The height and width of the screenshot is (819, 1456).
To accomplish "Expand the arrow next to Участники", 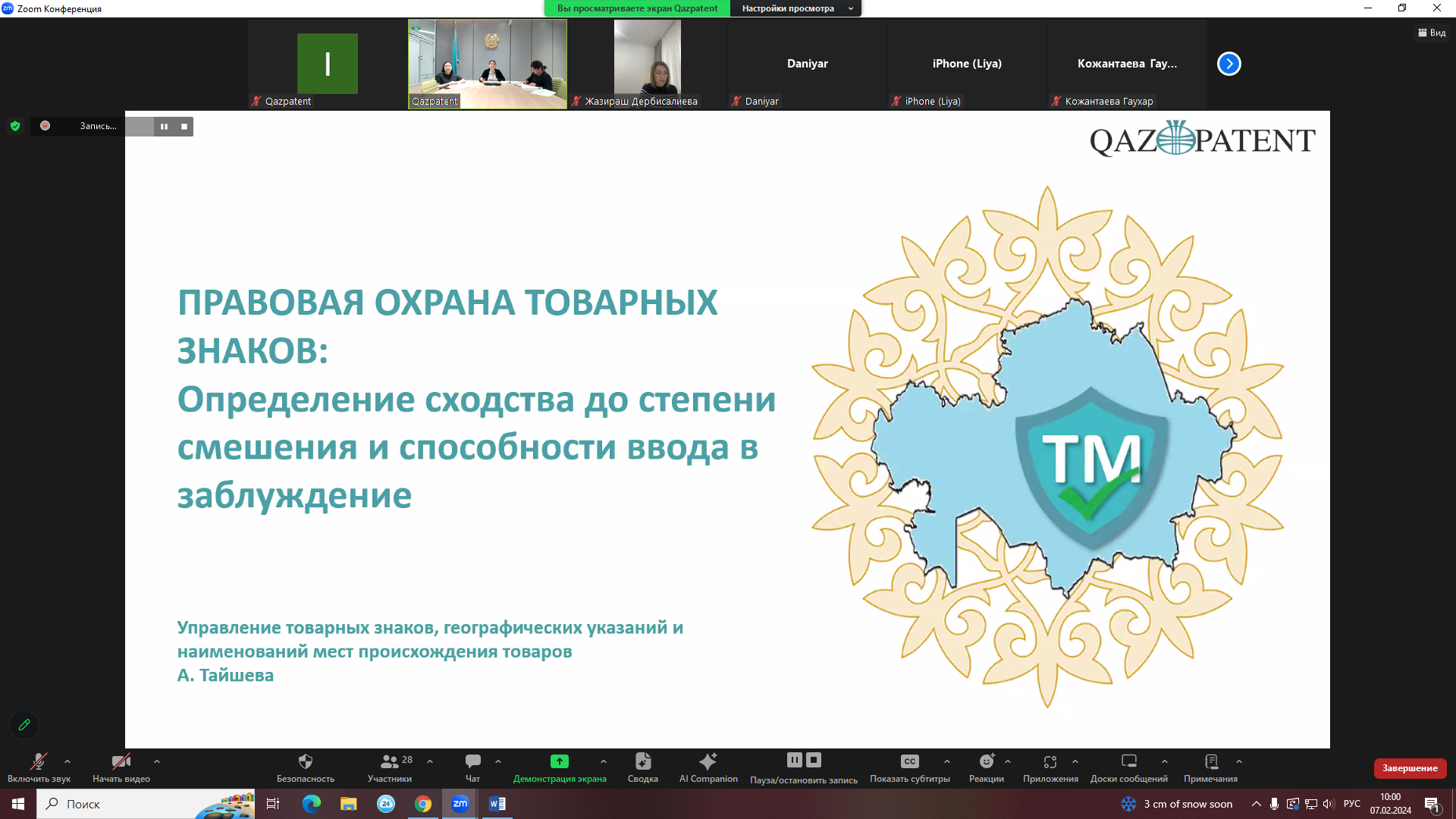I will (430, 761).
